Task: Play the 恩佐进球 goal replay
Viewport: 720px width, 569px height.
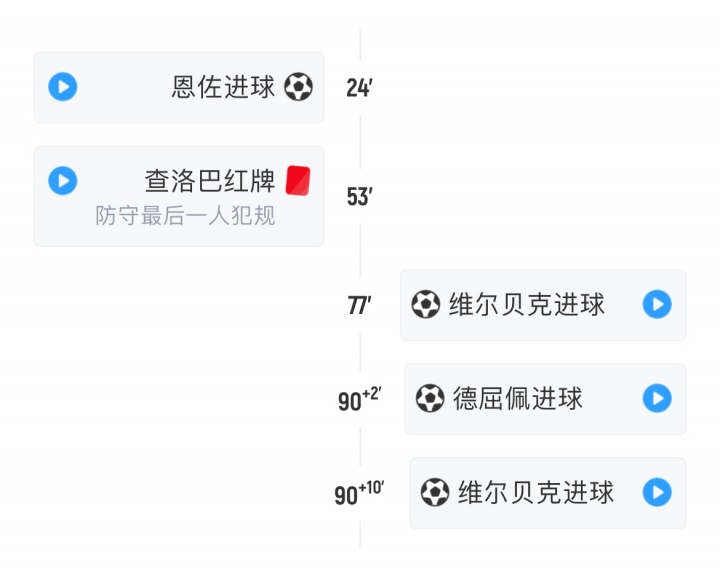Action: tap(63, 87)
